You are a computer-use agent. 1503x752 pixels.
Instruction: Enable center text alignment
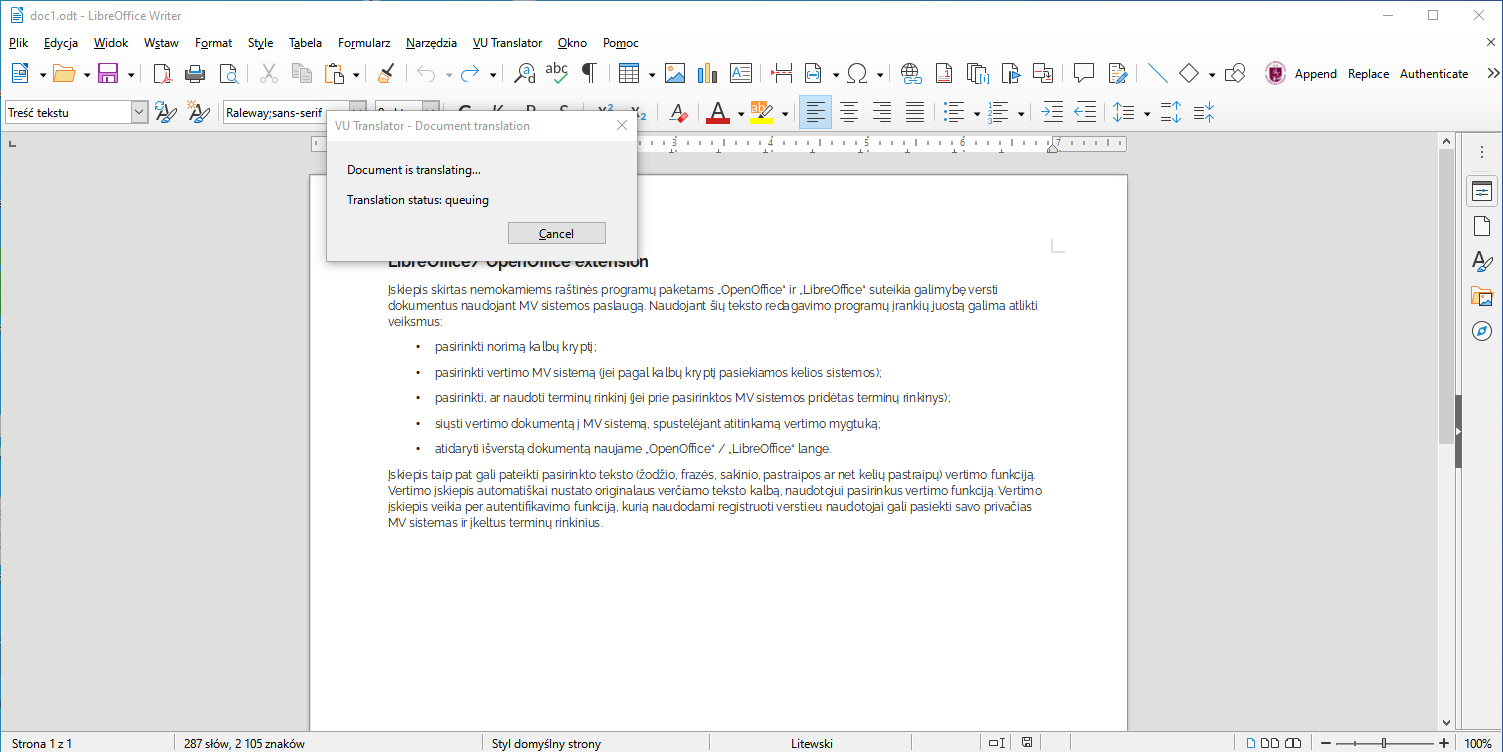849,113
